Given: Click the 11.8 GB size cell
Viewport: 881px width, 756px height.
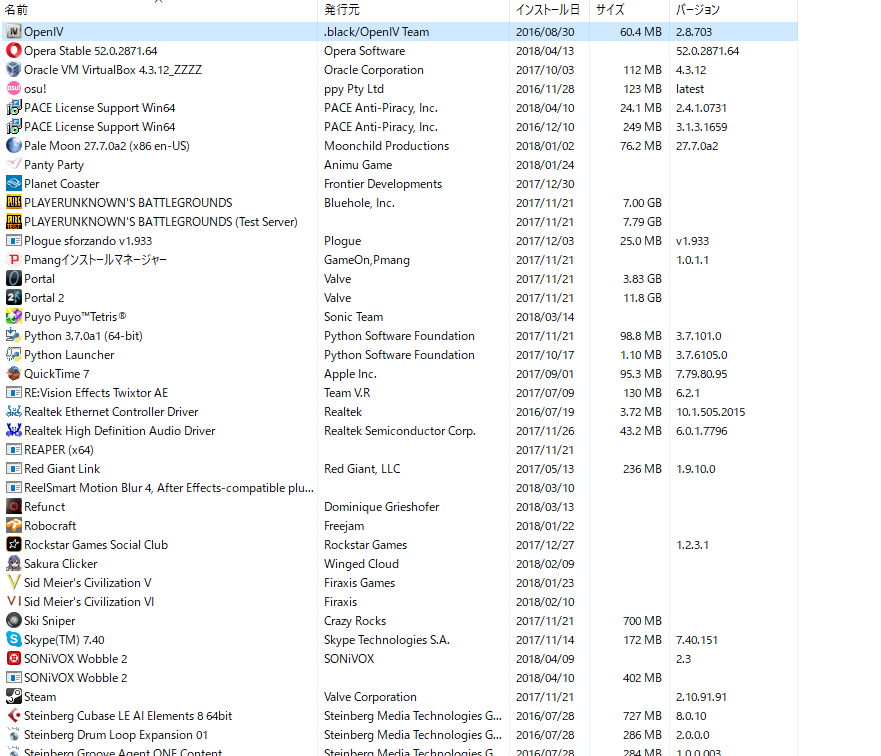Looking at the screenshot, I should [642, 298].
